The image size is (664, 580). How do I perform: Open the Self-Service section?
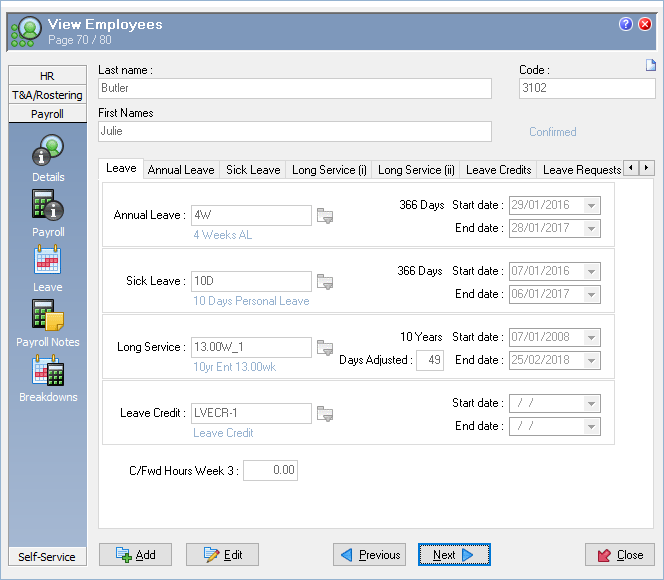point(47,557)
